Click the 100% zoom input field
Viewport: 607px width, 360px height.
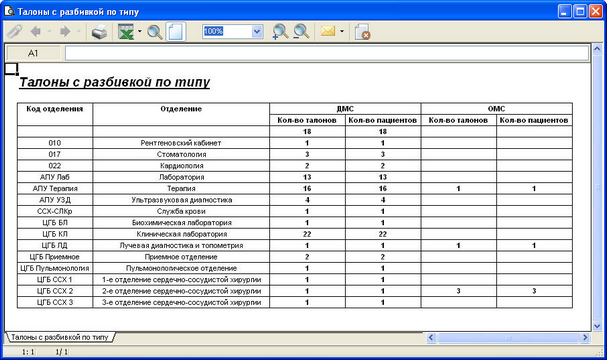pyautogui.click(x=227, y=31)
